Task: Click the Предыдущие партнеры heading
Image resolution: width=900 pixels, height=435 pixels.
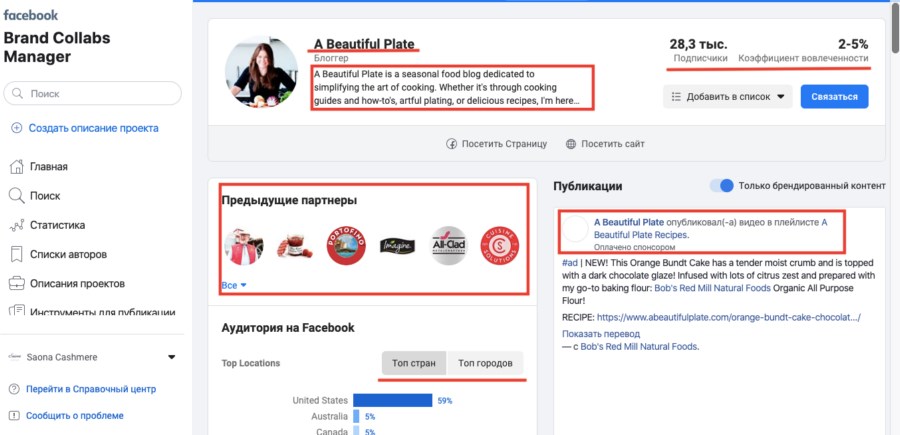Action: tap(289, 200)
